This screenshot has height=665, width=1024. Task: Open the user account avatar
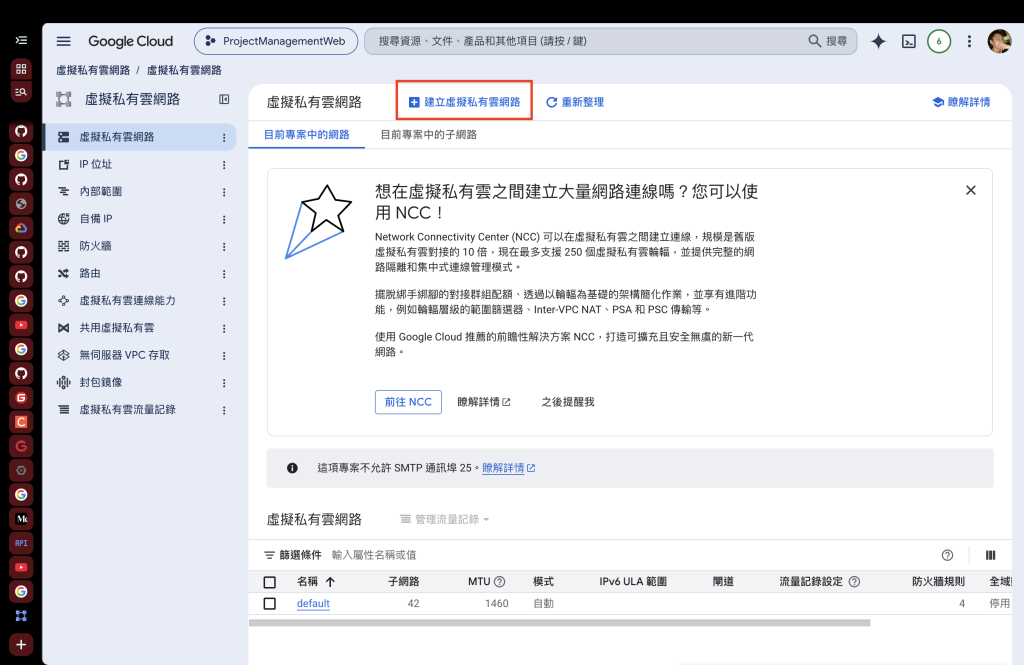(x=999, y=41)
